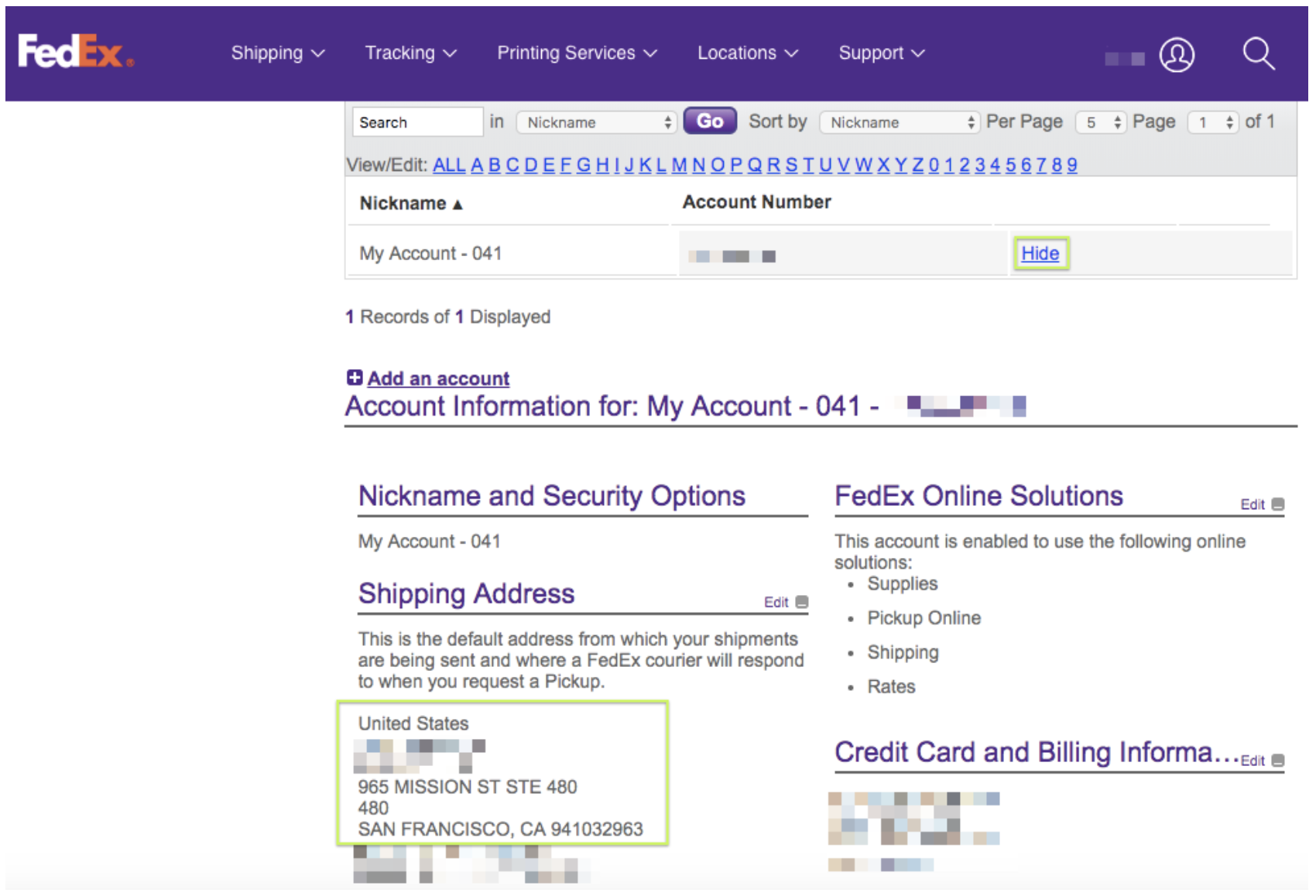
Task: Open the Tracking menu
Action: (411, 53)
